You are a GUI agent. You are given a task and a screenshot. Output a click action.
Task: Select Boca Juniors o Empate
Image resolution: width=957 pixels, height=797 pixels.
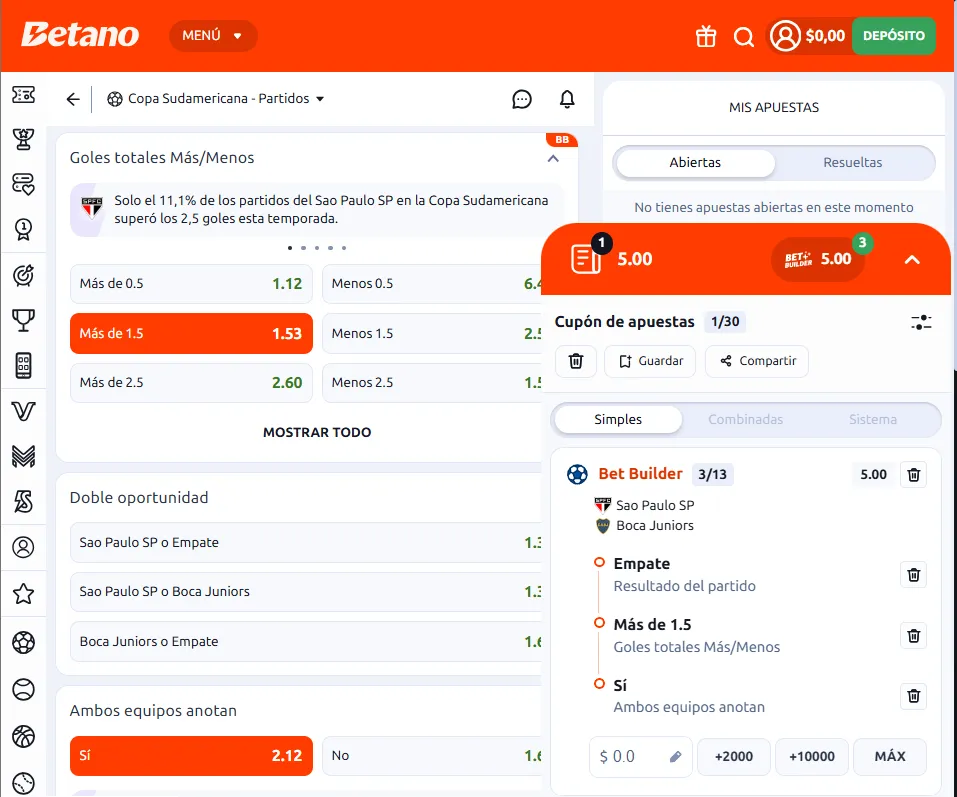point(306,642)
